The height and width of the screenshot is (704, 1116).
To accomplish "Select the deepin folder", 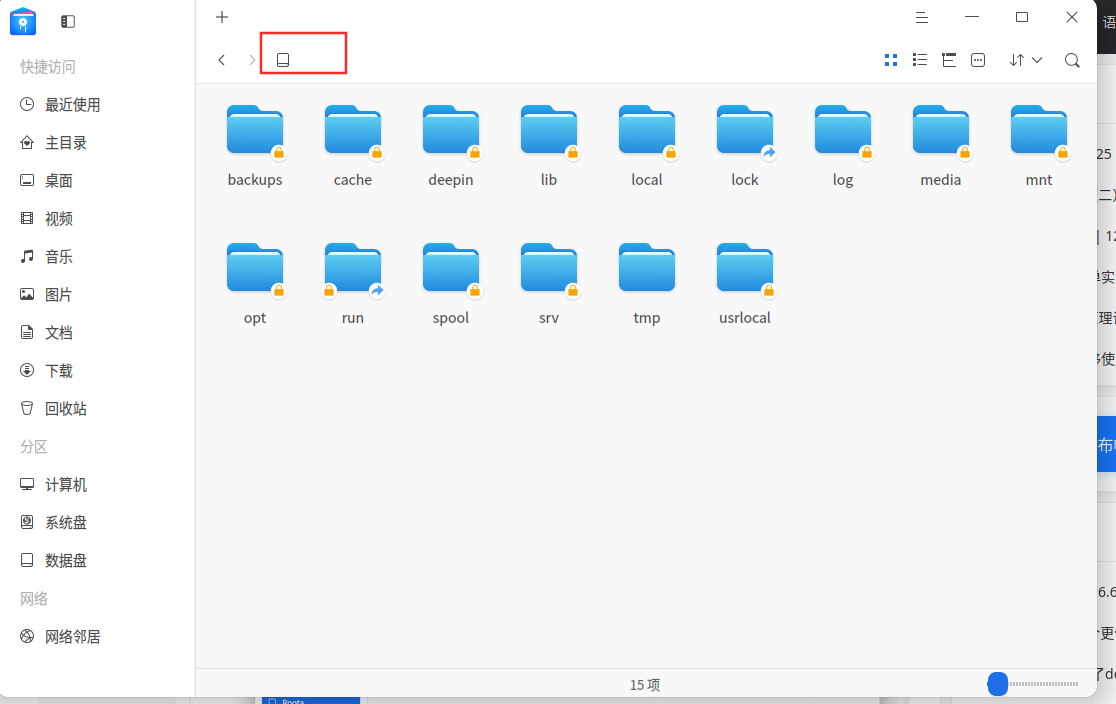I will pos(451,145).
